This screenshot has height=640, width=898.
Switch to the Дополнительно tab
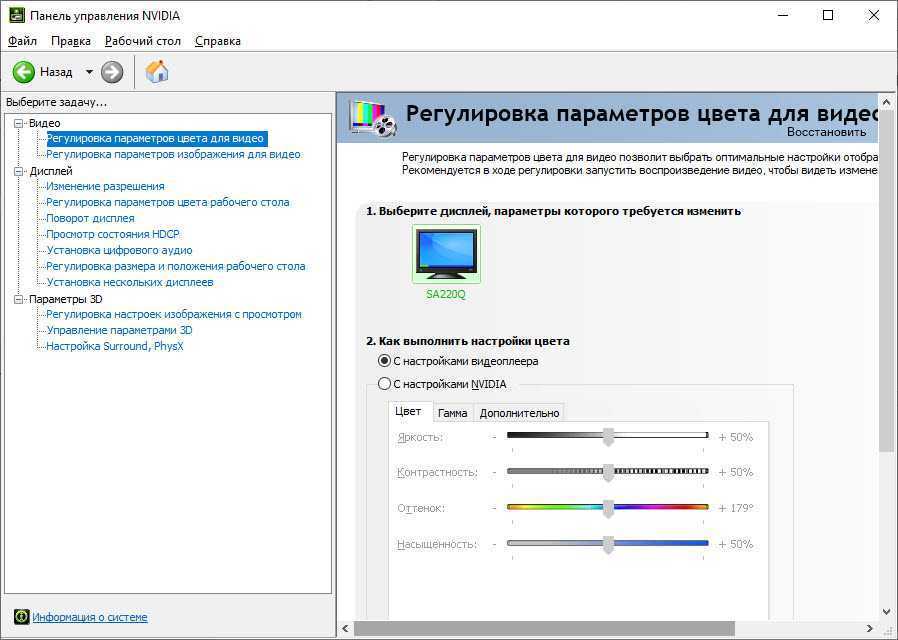click(x=519, y=413)
